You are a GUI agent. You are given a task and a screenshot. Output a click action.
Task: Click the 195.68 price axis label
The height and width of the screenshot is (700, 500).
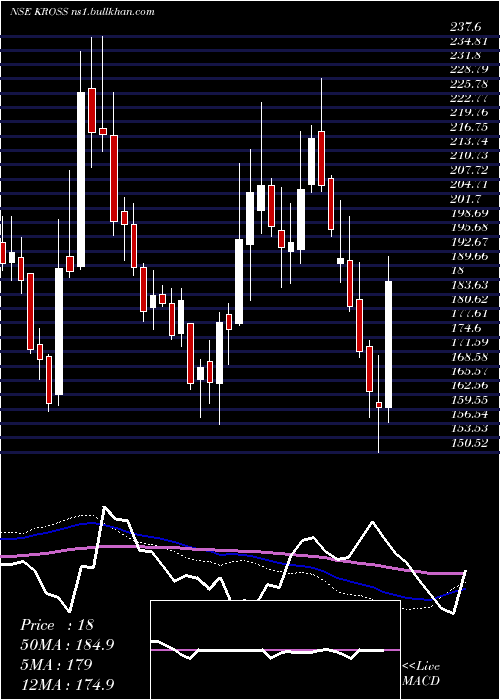[x=469, y=227]
